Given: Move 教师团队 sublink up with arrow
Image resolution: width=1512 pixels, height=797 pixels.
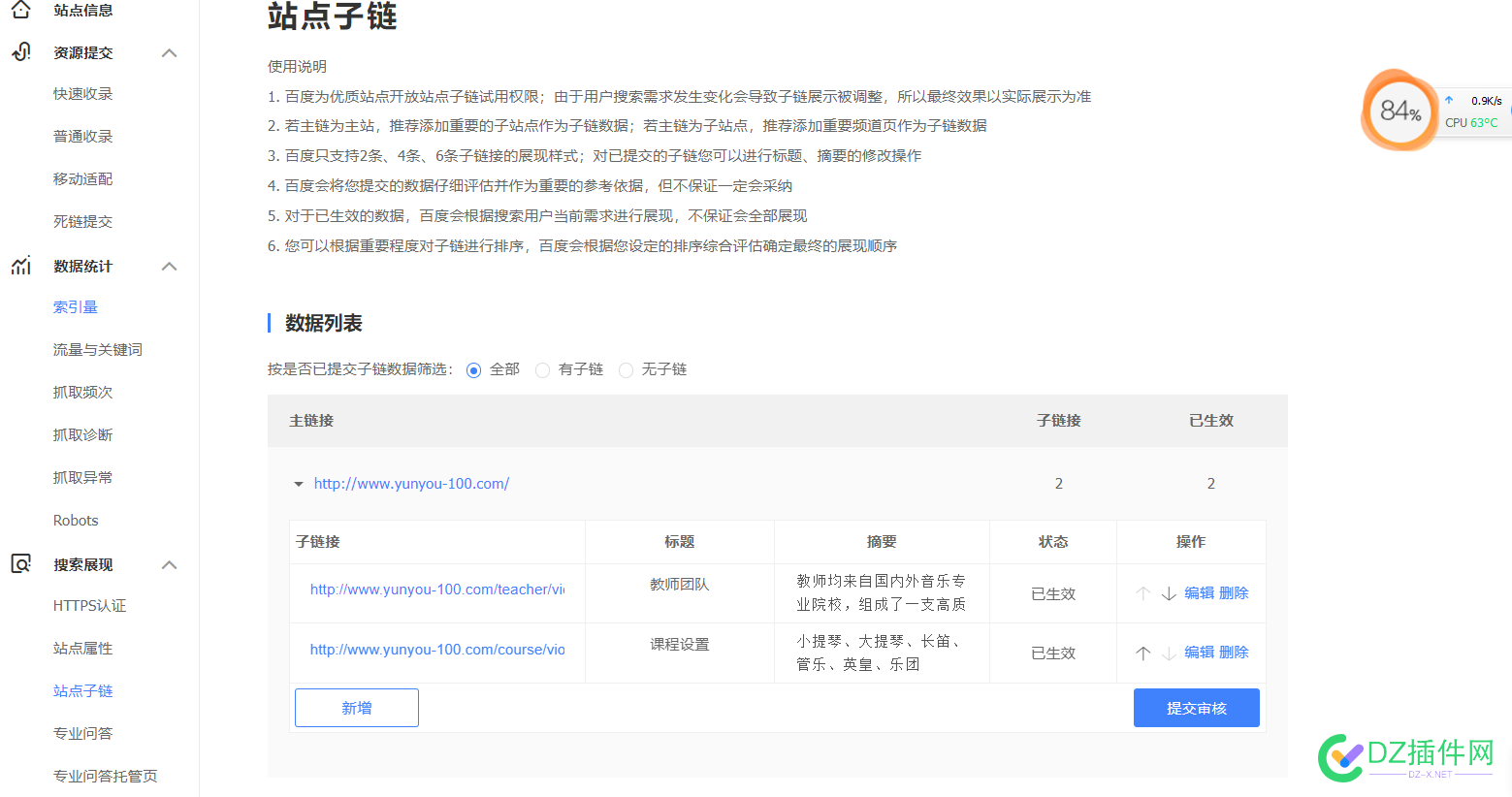Looking at the screenshot, I should point(1143,593).
